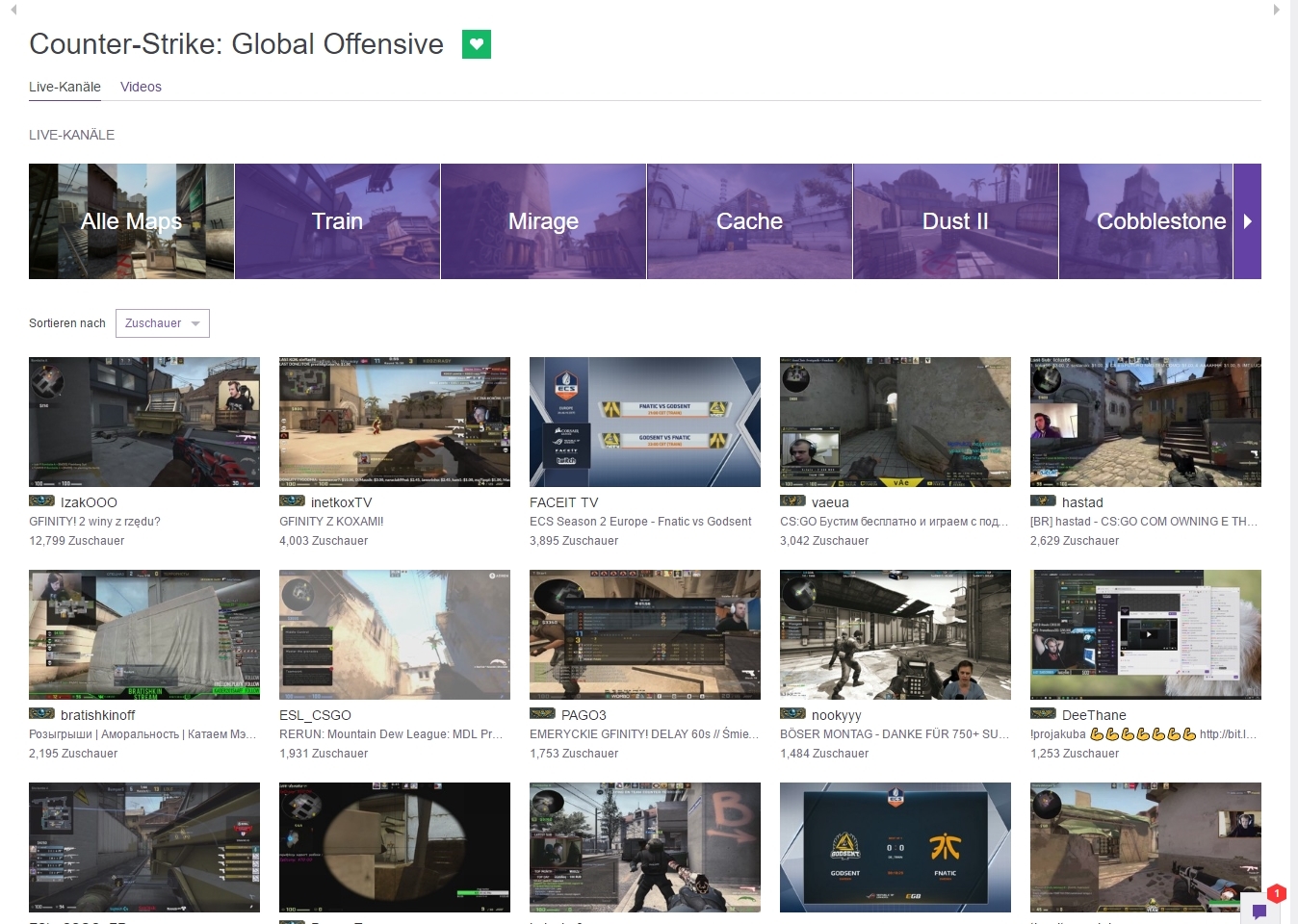Open PAGO3 stream thumbnail
The height and width of the screenshot is (924, 1298).
(645, 634)
